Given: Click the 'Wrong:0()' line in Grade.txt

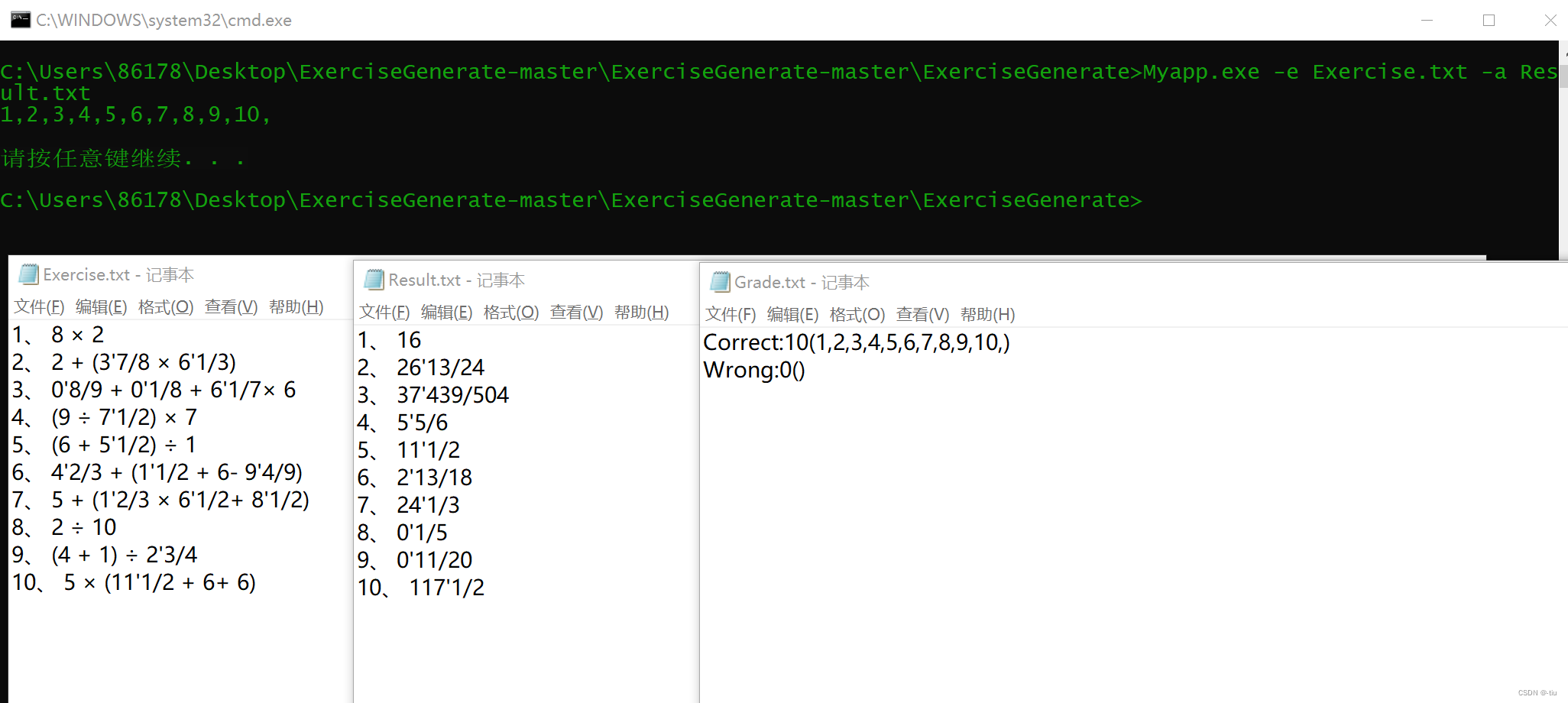Looking at the screenshot, I should [754, 370].
